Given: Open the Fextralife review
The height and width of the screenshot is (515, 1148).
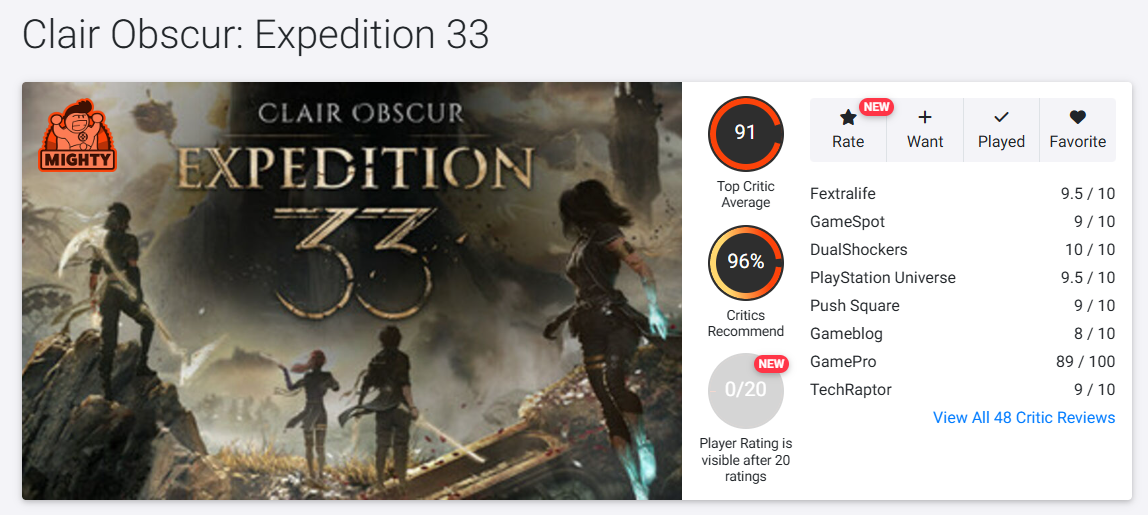Looking at the screenshot, I should (x=963, y=194).
